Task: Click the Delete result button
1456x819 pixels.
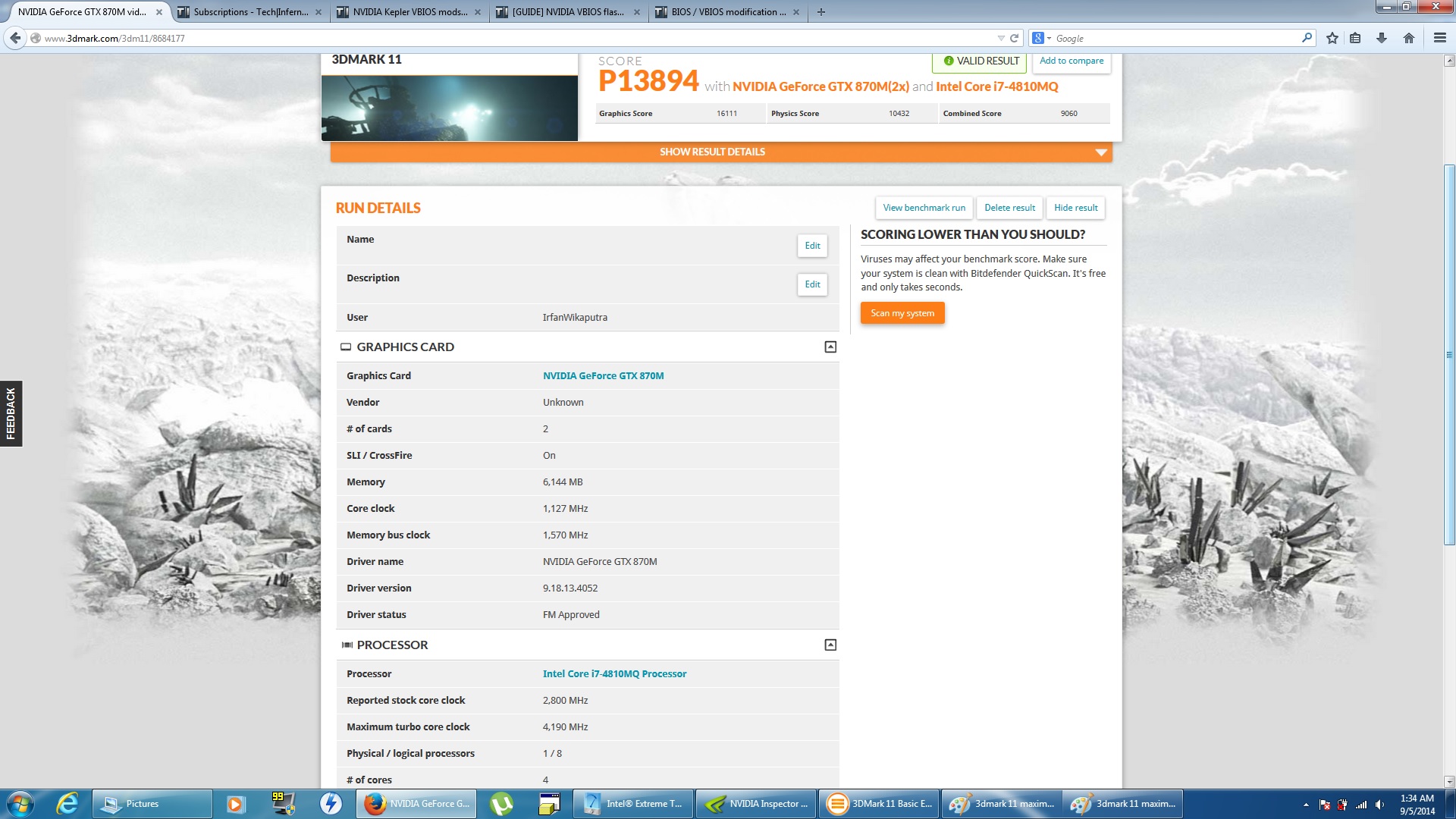Action: click(1009, 208)
